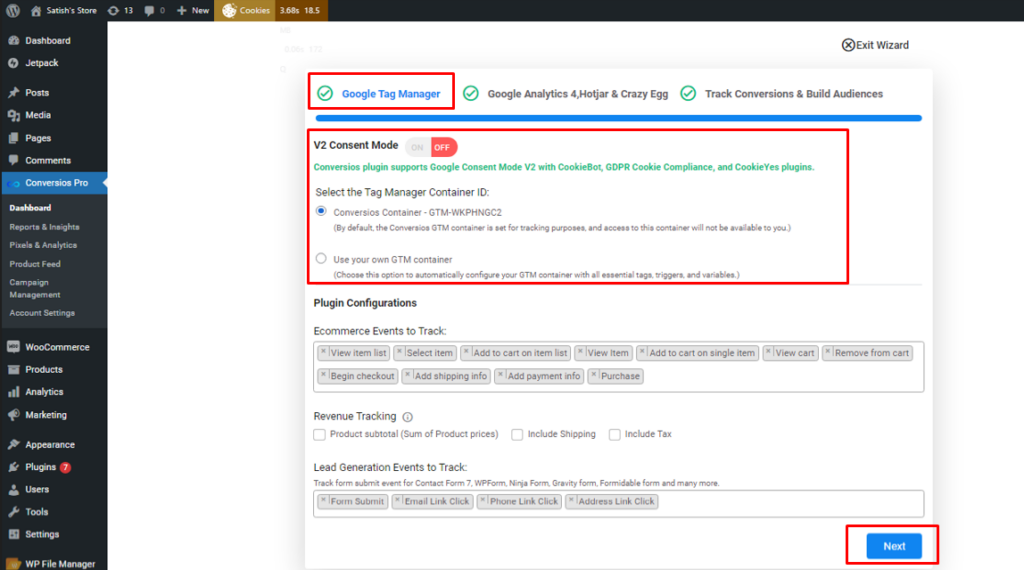Open Reports & Insights submenu item
This screenshot has width=1024, height=570.
tap(44, 227)
